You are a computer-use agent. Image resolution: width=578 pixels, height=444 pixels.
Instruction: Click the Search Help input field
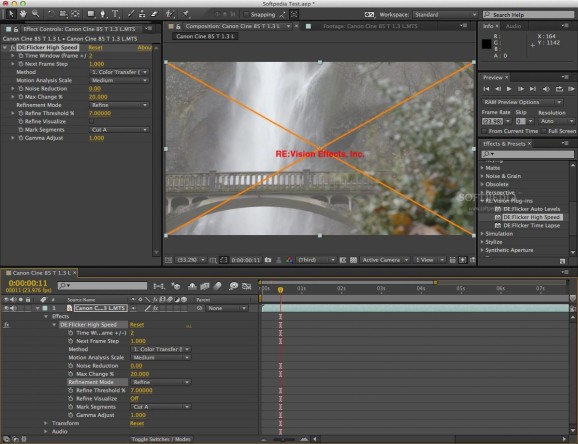[x=528, y=15]
